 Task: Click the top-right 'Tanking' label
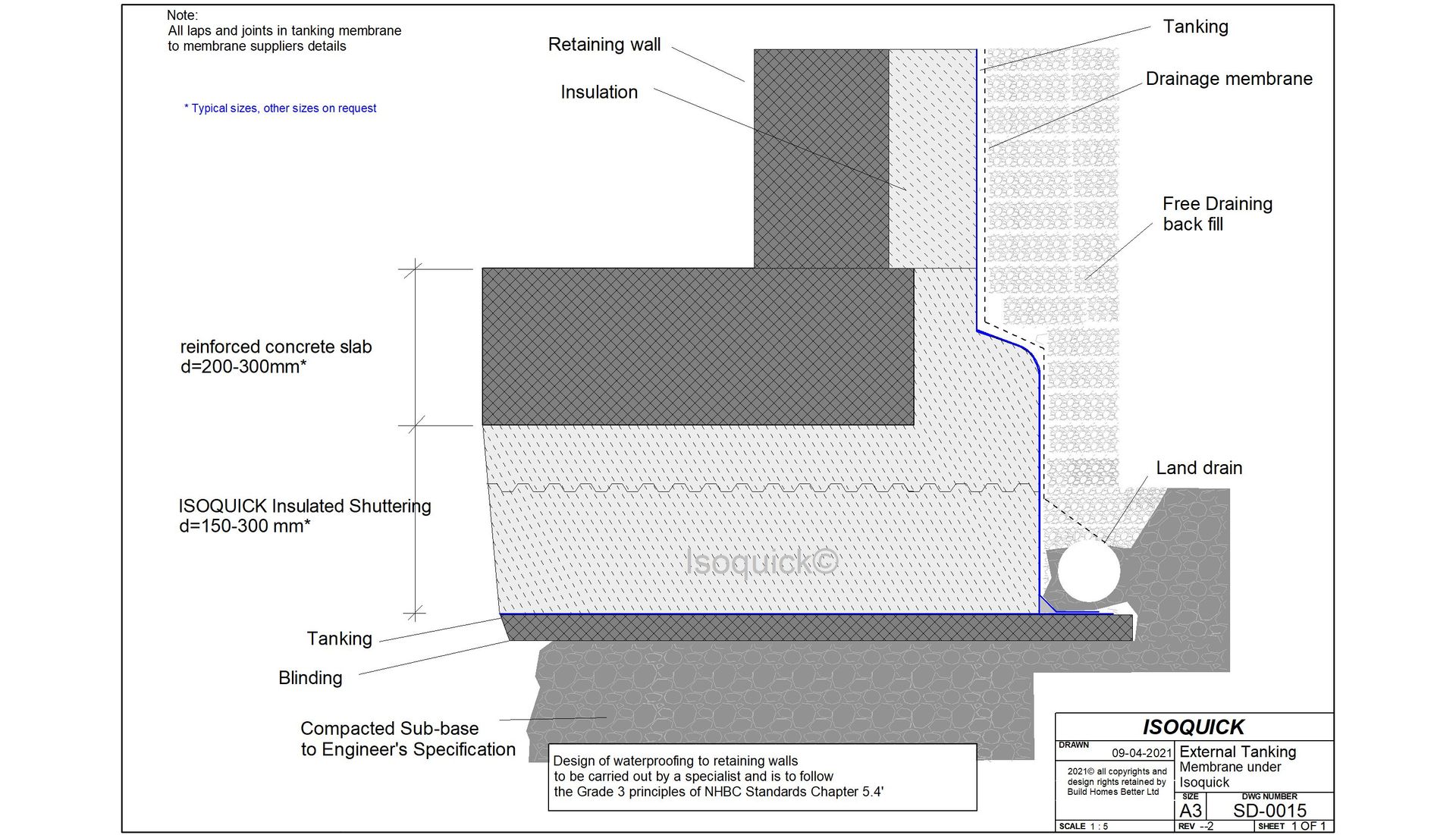1196,27
